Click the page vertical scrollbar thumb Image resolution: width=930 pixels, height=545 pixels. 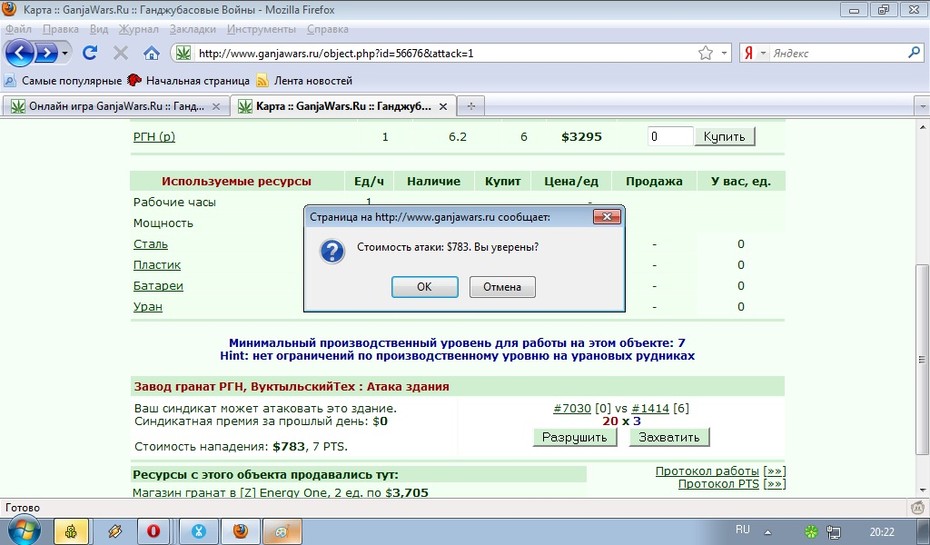pos(922,359)
